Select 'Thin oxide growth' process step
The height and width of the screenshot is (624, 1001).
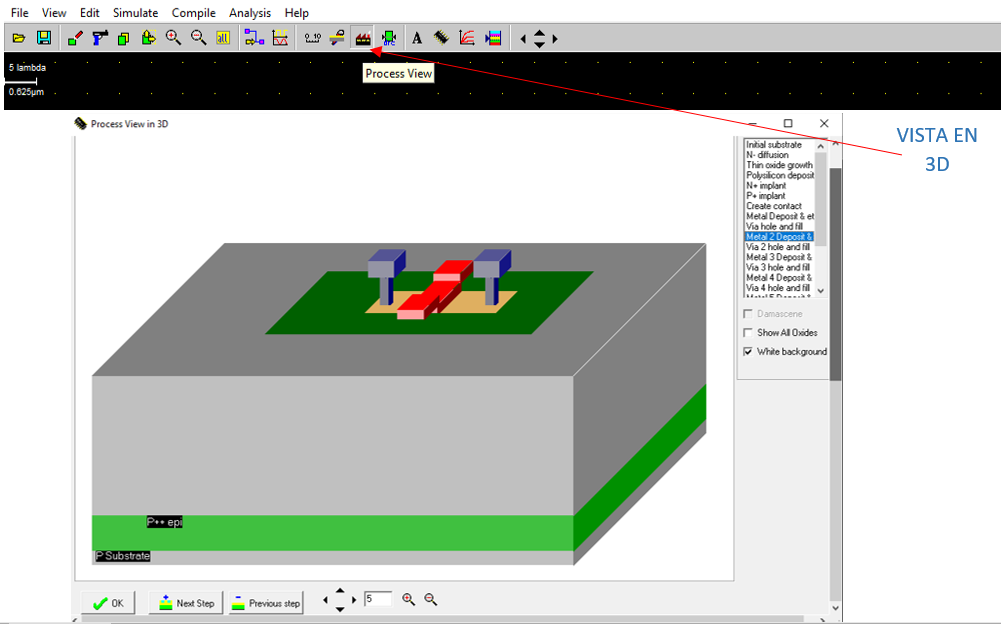[779, 165]
